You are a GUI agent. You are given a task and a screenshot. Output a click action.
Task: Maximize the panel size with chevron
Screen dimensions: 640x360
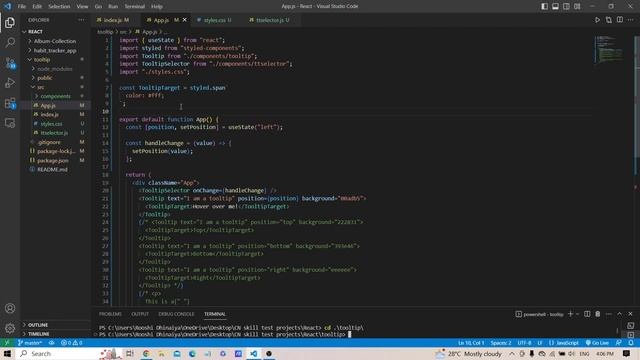(619, 314)
